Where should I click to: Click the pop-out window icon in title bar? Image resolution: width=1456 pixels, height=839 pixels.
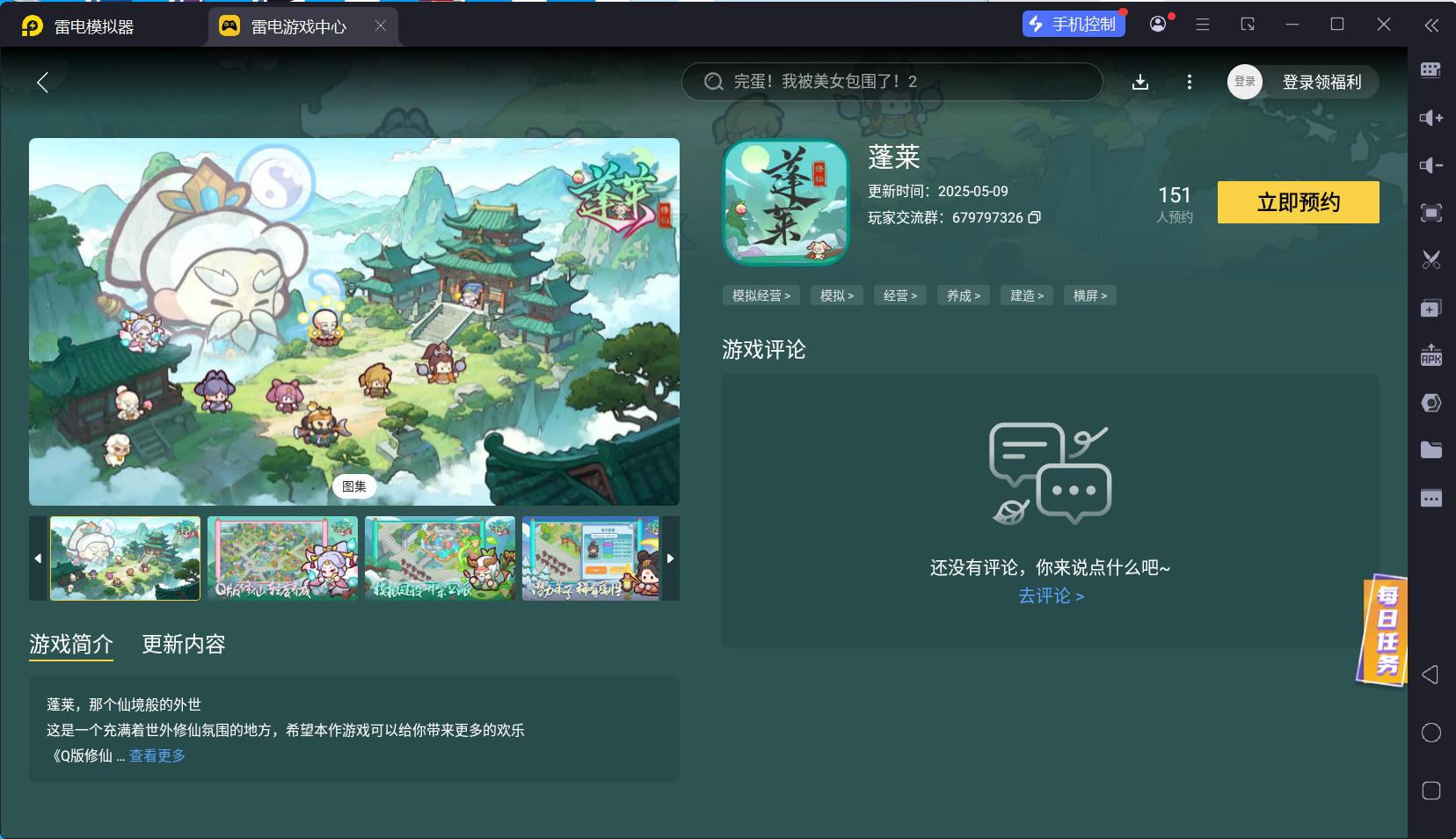(x=1248, y=25)
